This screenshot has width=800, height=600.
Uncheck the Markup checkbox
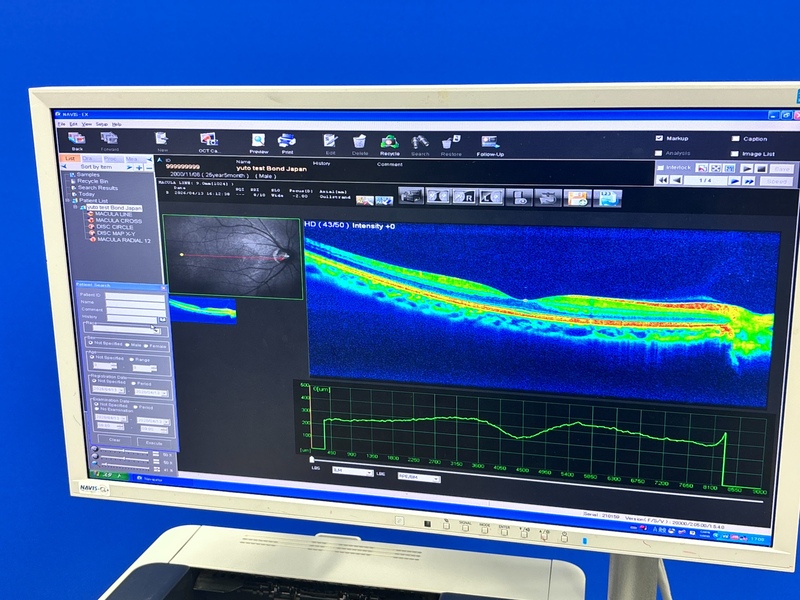[658, 138]
